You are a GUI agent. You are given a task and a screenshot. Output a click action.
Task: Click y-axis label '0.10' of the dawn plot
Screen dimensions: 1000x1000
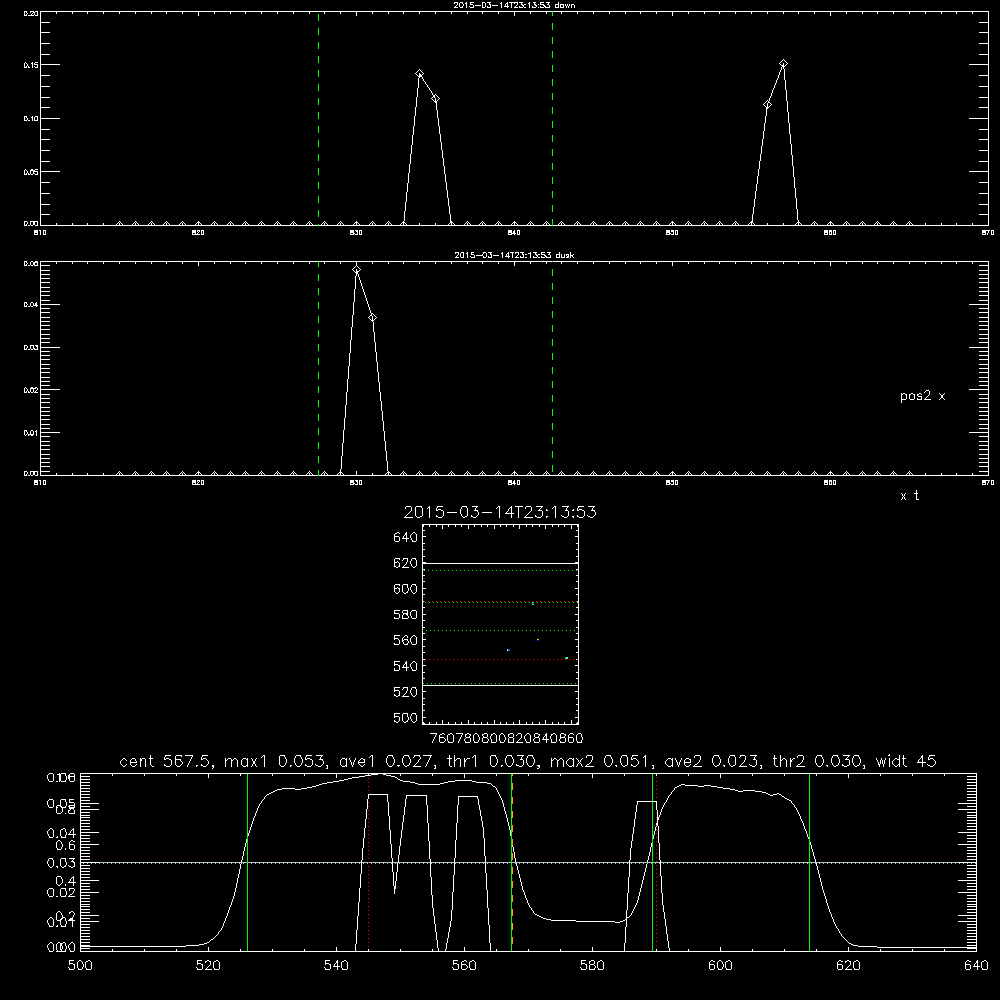31,119
